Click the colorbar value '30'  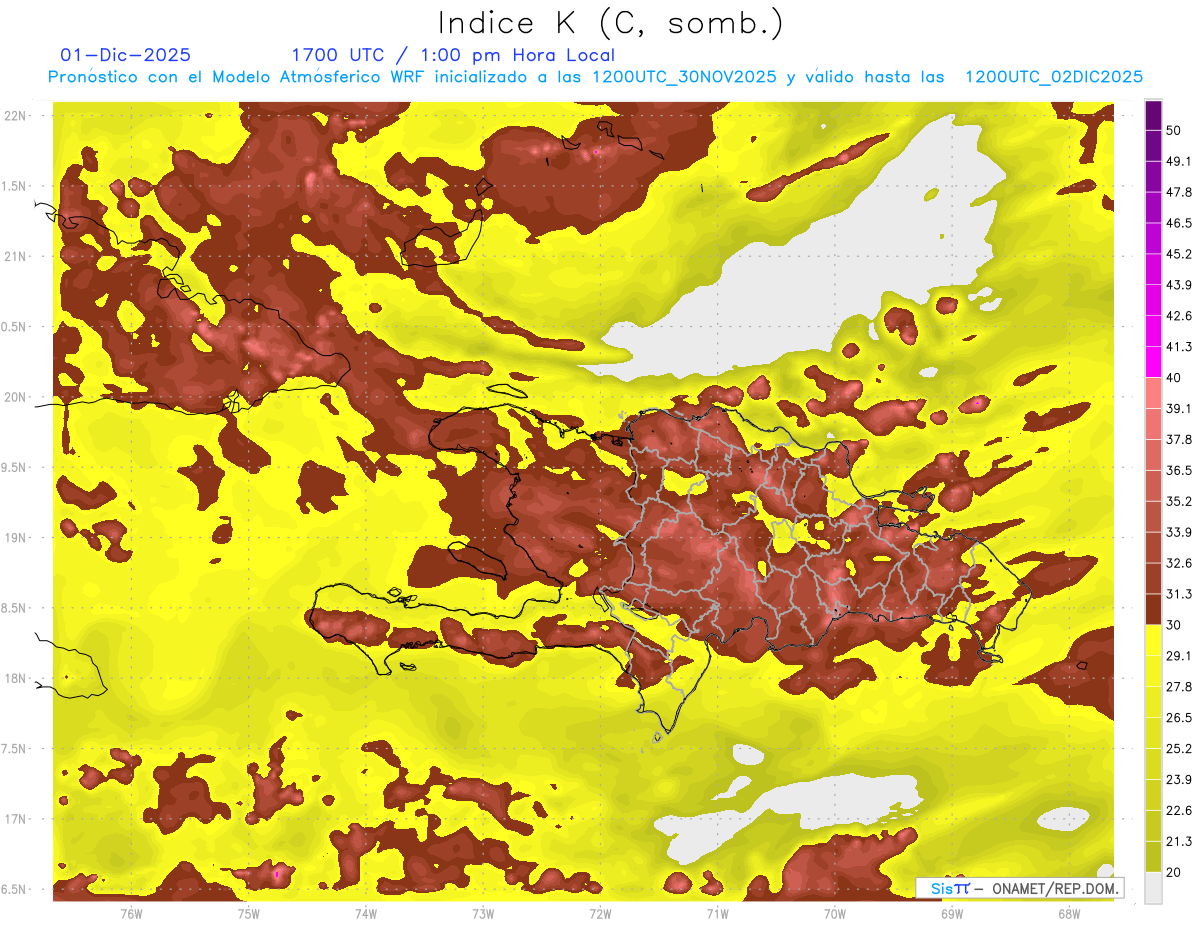coord(1174,625)
